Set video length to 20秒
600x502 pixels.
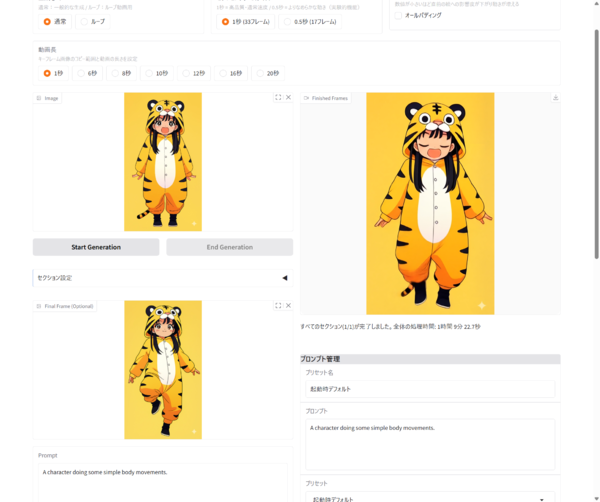tap(268, 73)
